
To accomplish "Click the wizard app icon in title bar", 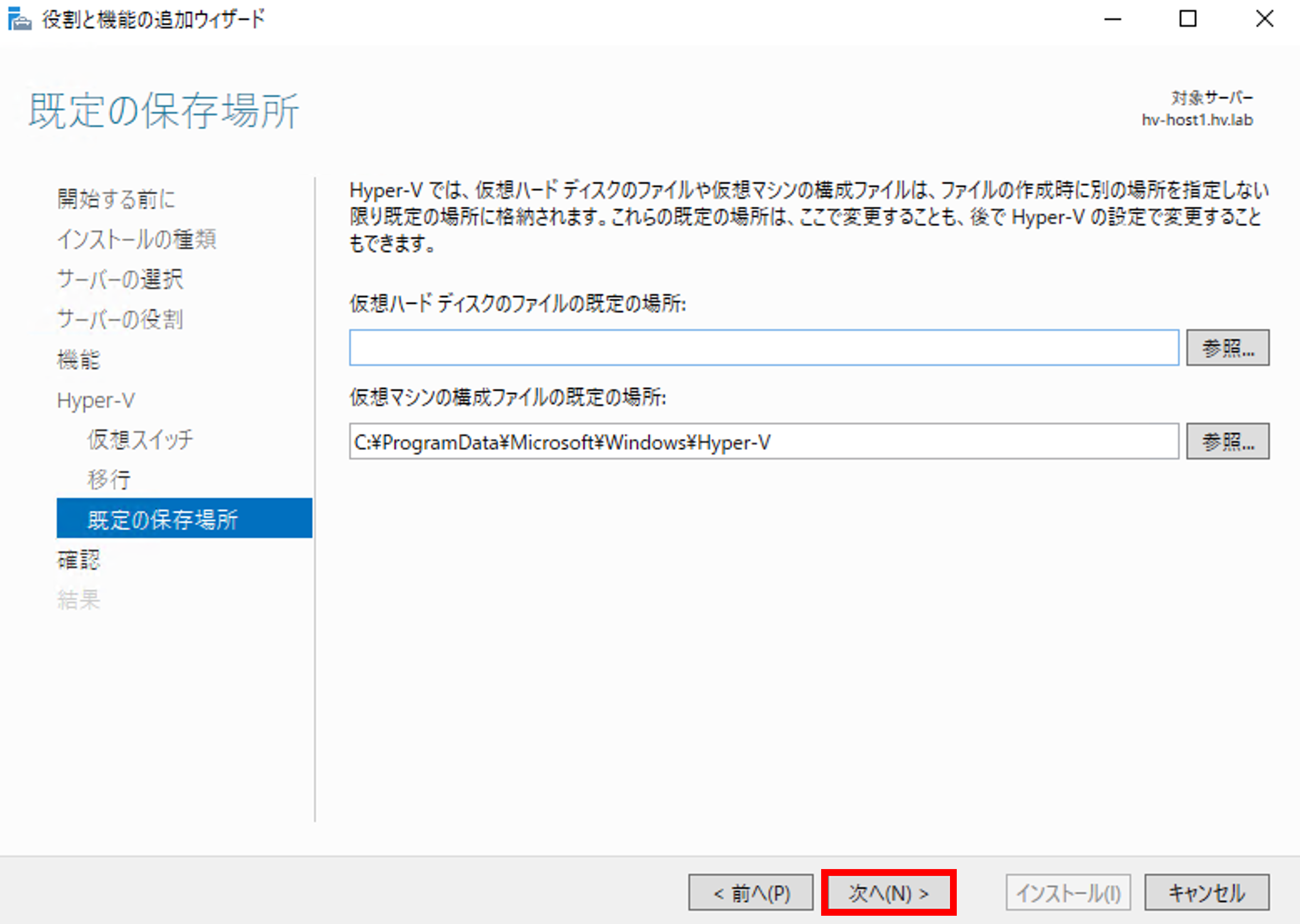I will pos(19,19).
